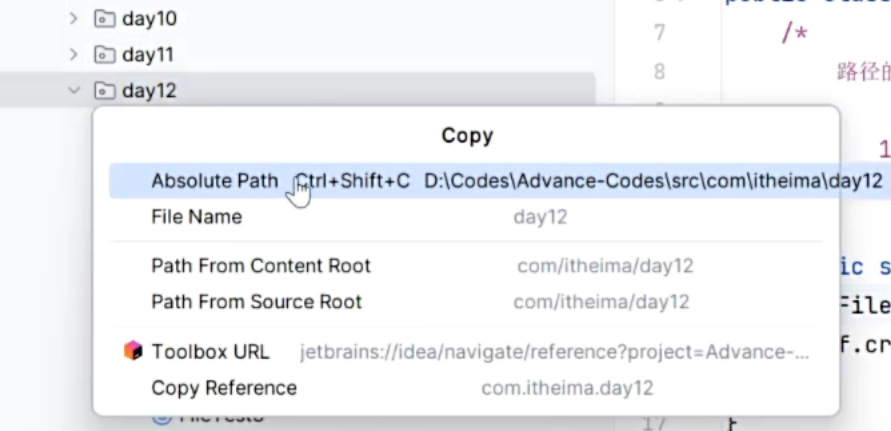Expand the day10 folder chevron
The image size is (891, 431).
coord(73,18)
